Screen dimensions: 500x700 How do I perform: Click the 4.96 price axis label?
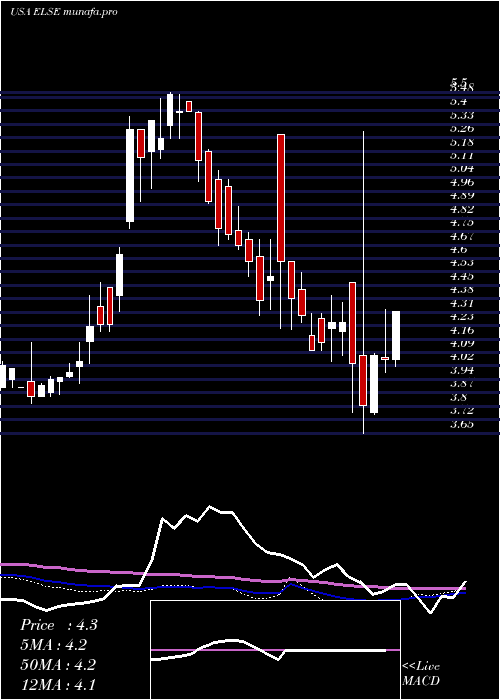tap(462, 182)
